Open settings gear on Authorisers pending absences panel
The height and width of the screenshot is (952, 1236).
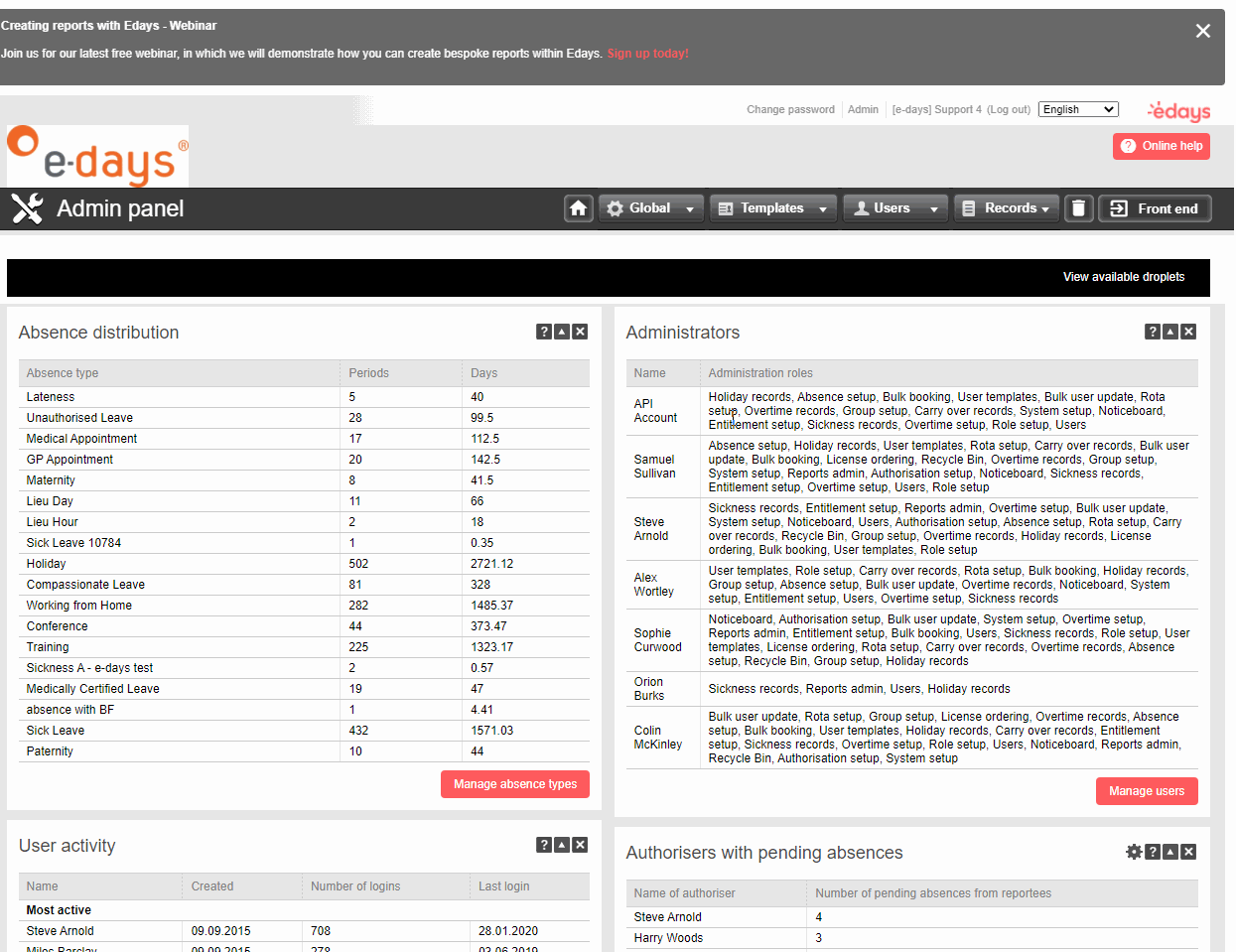(x=1134, y=851)
